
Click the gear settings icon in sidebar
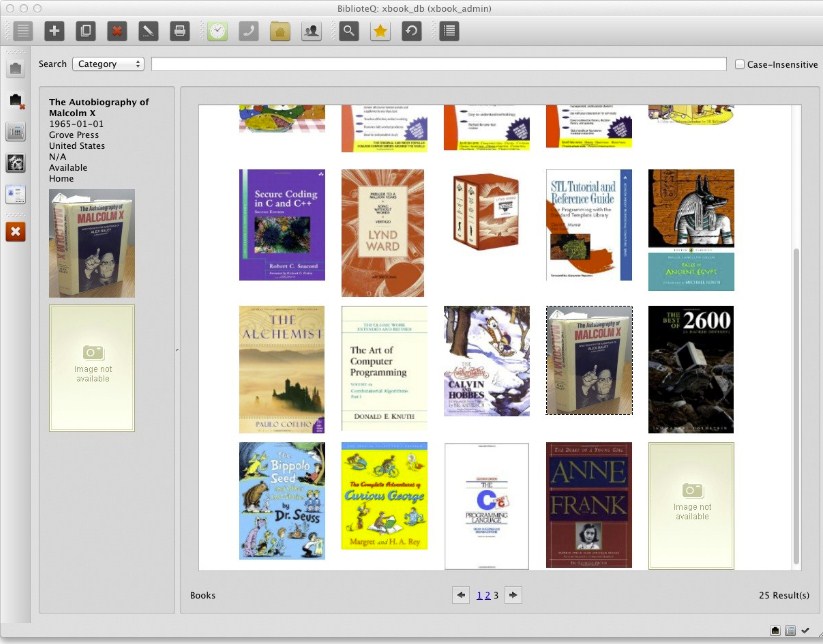[15, 163]
